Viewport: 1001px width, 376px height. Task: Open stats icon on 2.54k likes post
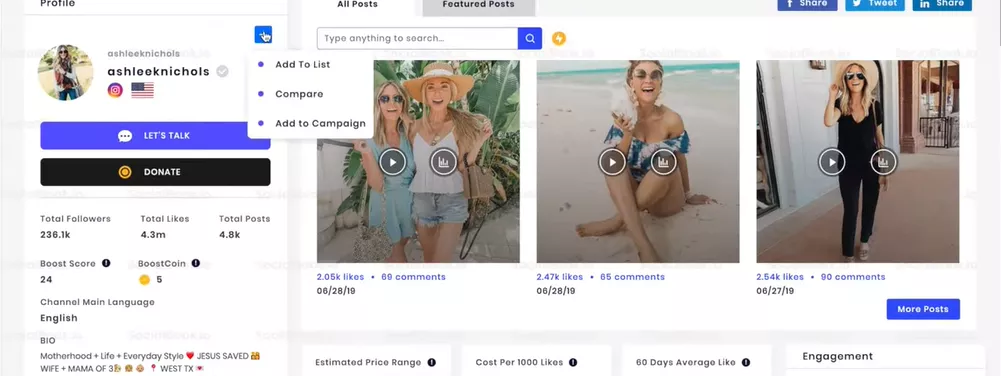[x=883, y=162]
